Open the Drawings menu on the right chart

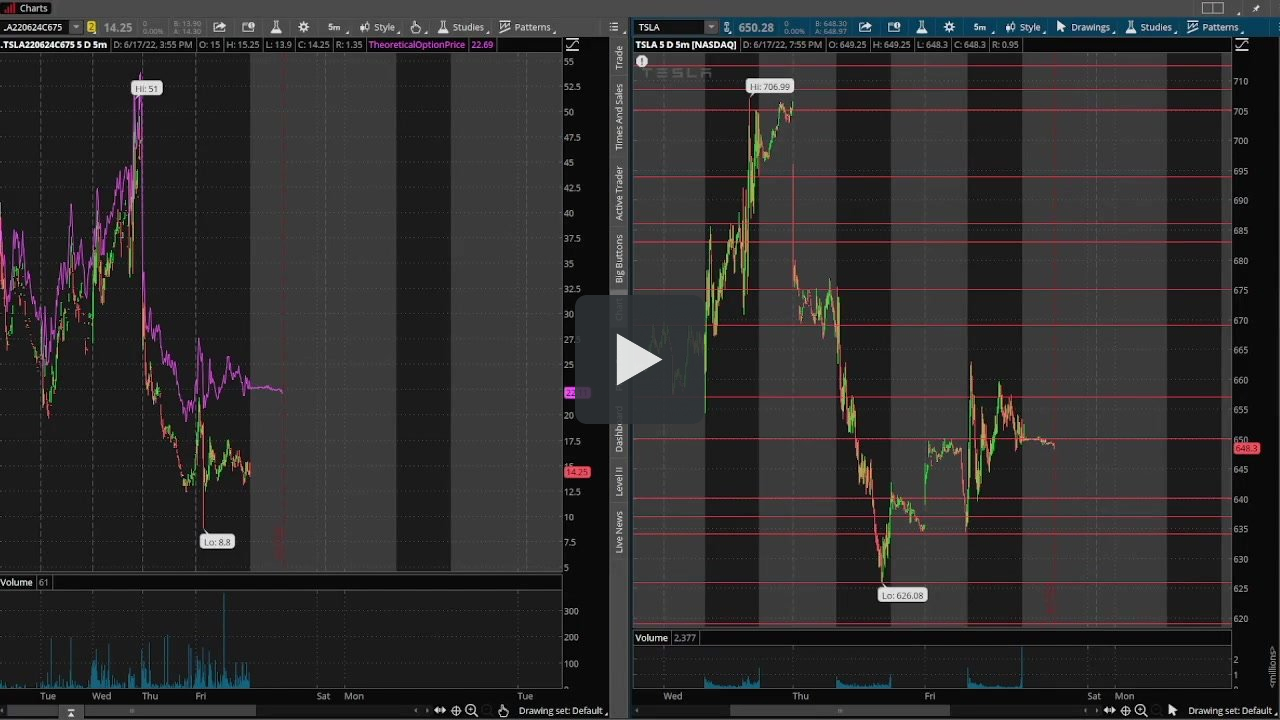click(x=1090, y=27)
